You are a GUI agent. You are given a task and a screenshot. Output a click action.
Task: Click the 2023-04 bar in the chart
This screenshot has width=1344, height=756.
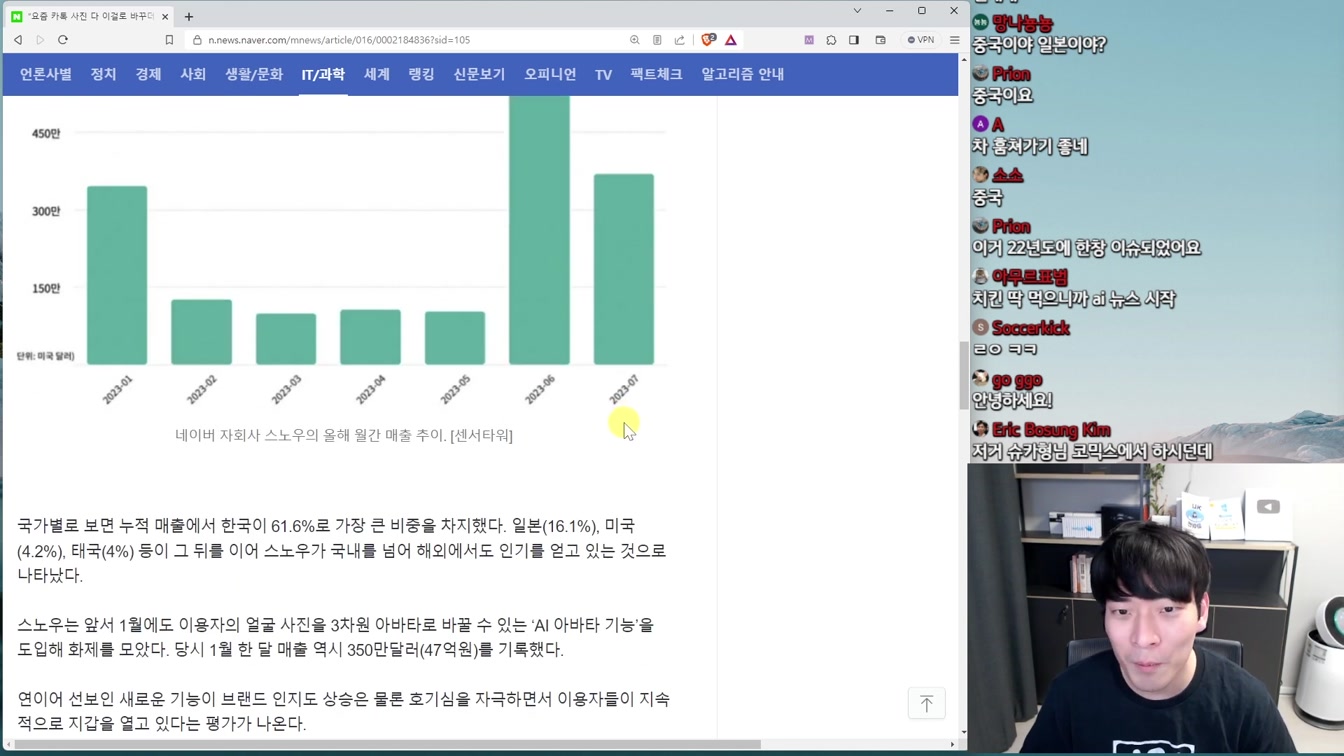tap(370, 337)
